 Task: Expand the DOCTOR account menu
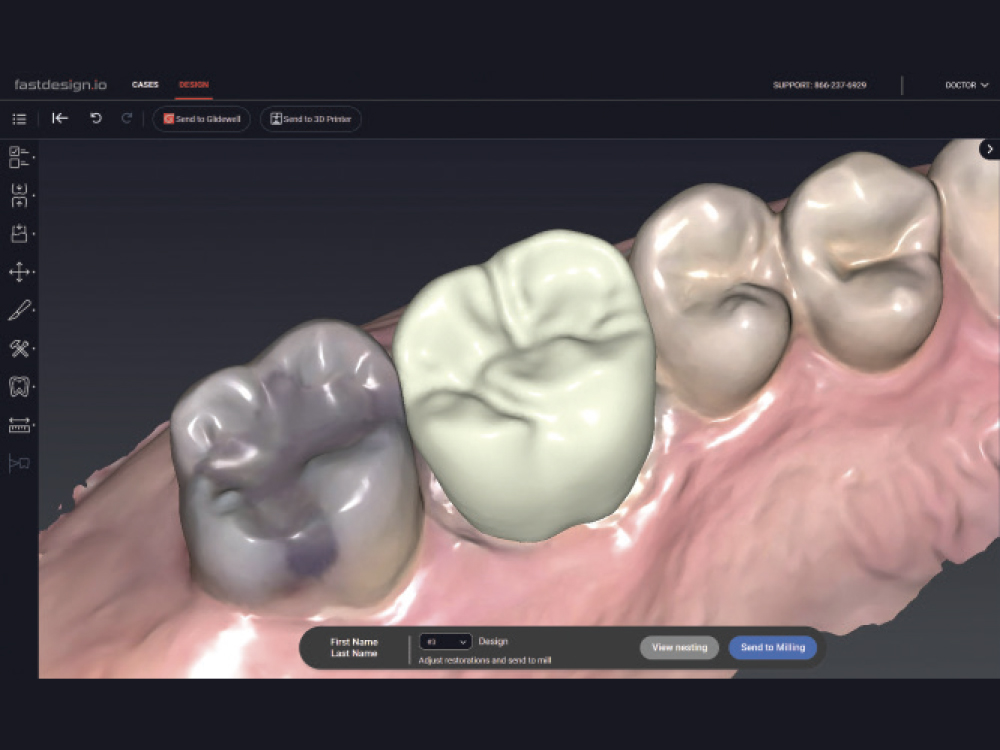coord(966,85)
